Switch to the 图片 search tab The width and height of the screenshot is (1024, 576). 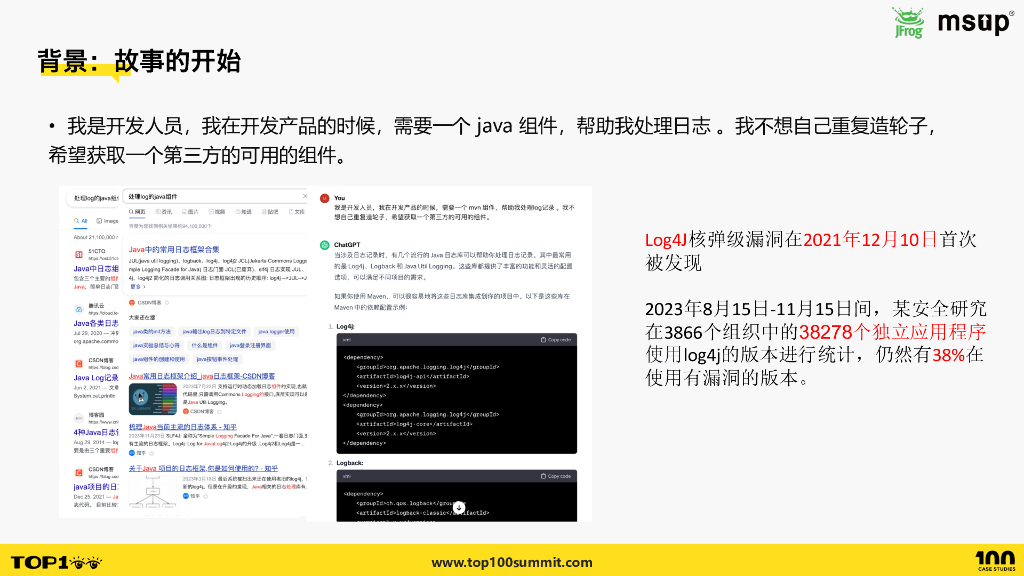191,212
